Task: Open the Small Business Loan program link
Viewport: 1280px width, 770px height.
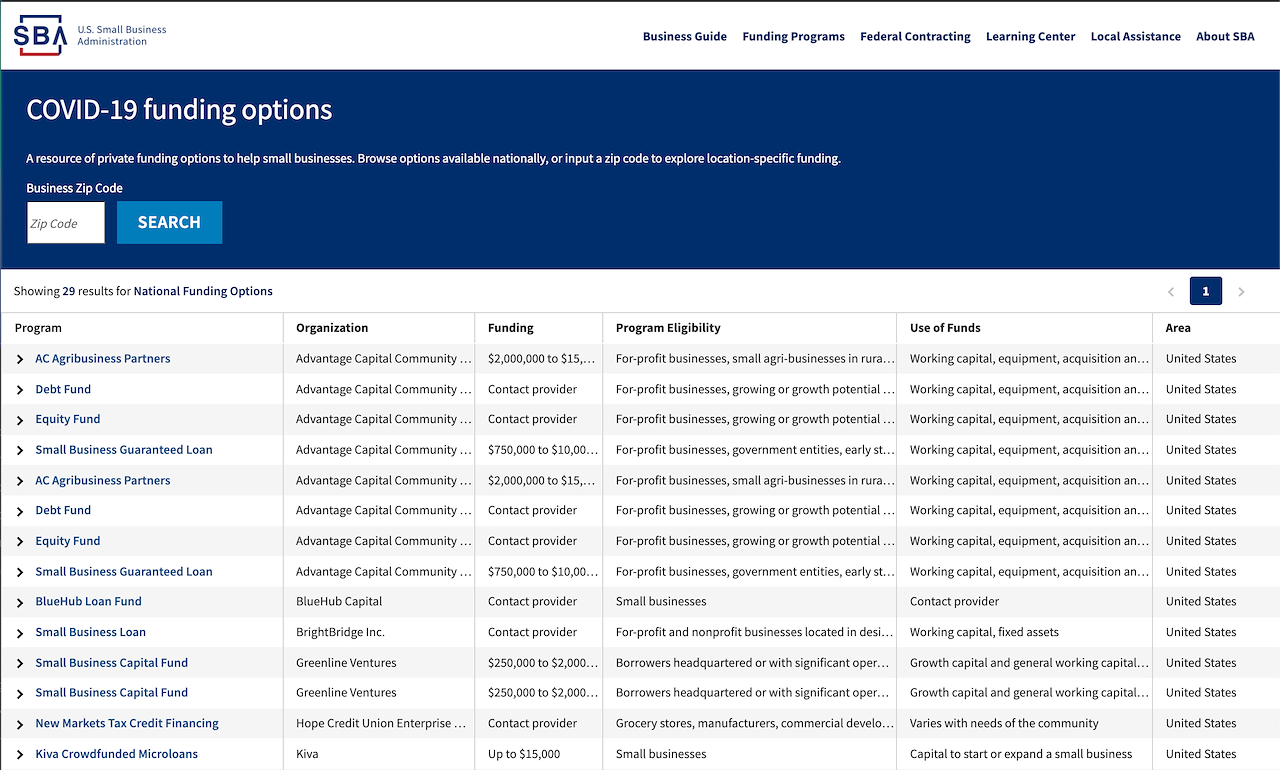Action: (90, 632)
